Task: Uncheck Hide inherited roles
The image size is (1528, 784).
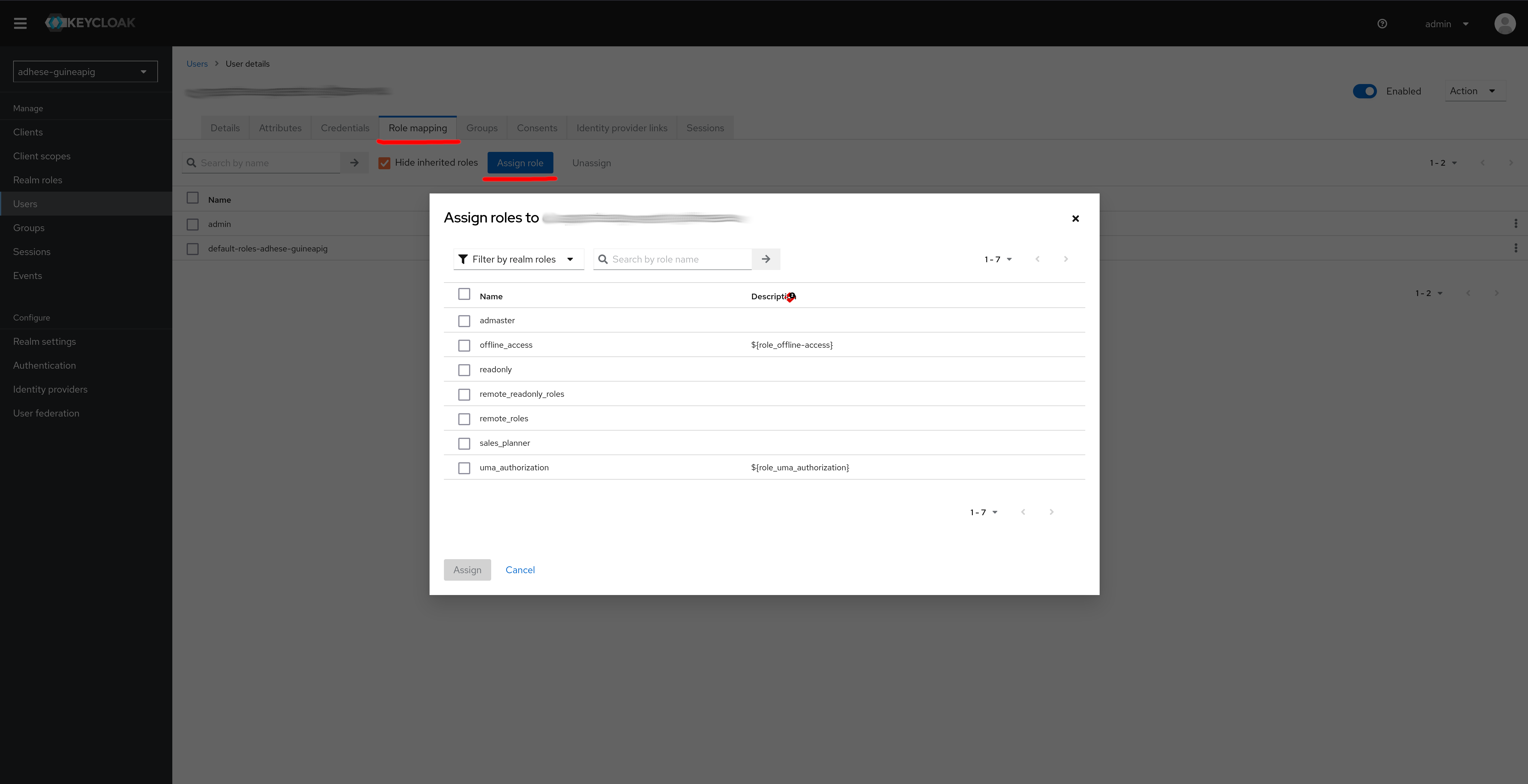Action: pyautogui.click(x=384, y=163)
